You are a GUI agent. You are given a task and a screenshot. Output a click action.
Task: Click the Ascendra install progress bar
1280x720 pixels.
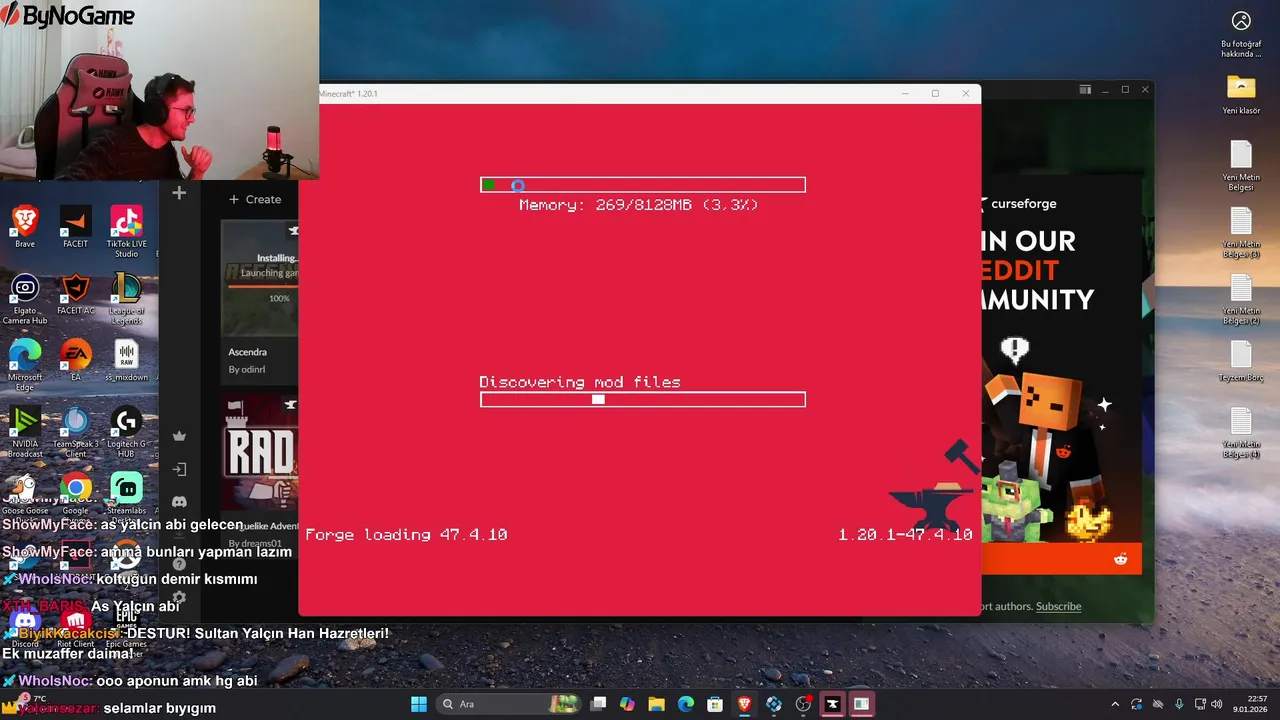coord(264,286)
